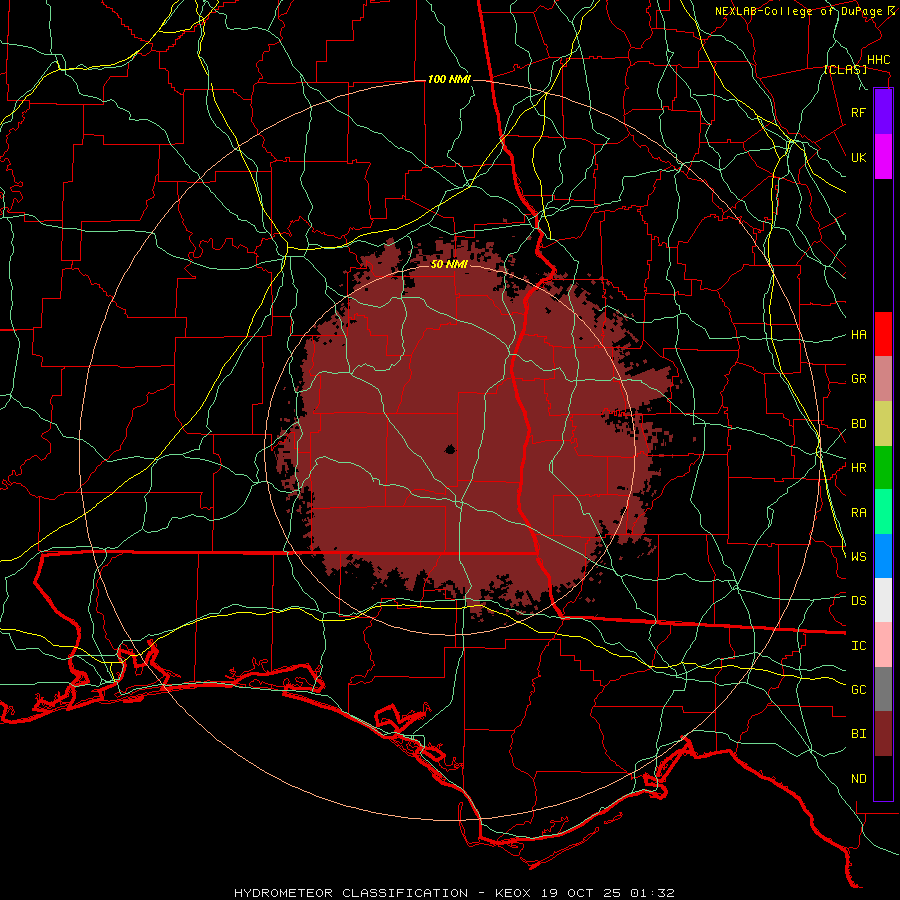900x900 pixels.
Task: Click the GC legend label
Action: coord(858,690)
